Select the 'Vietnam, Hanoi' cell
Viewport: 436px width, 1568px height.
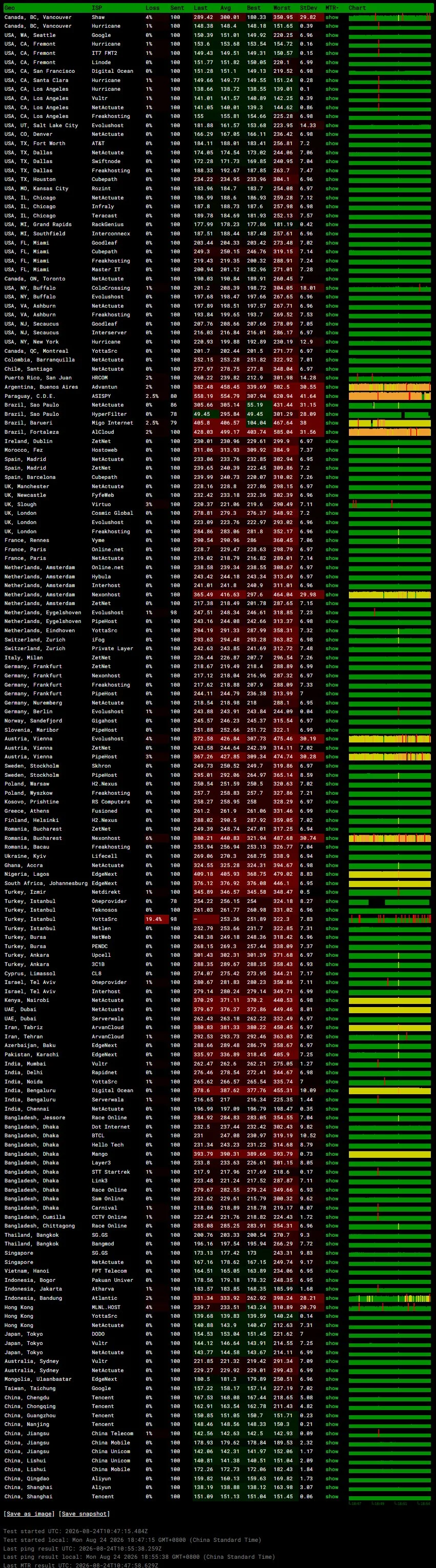pos(27,1271)
